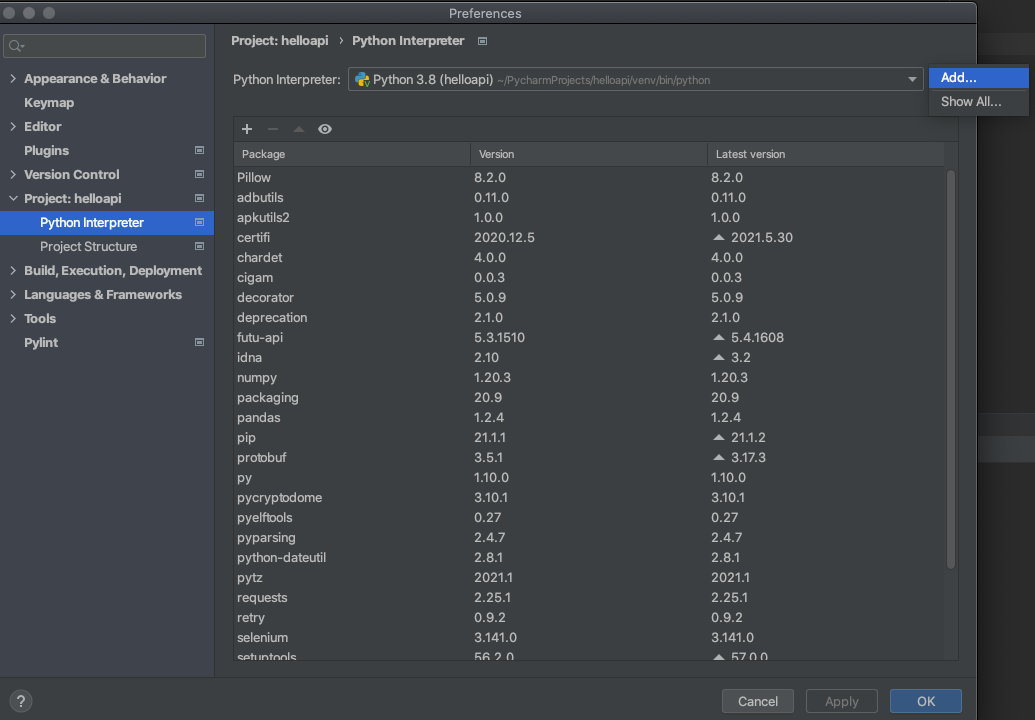The width and height of the screenshot is (1035, 720).
Task: Click project-level icon beside Pylint
Action: click(199, 343)
